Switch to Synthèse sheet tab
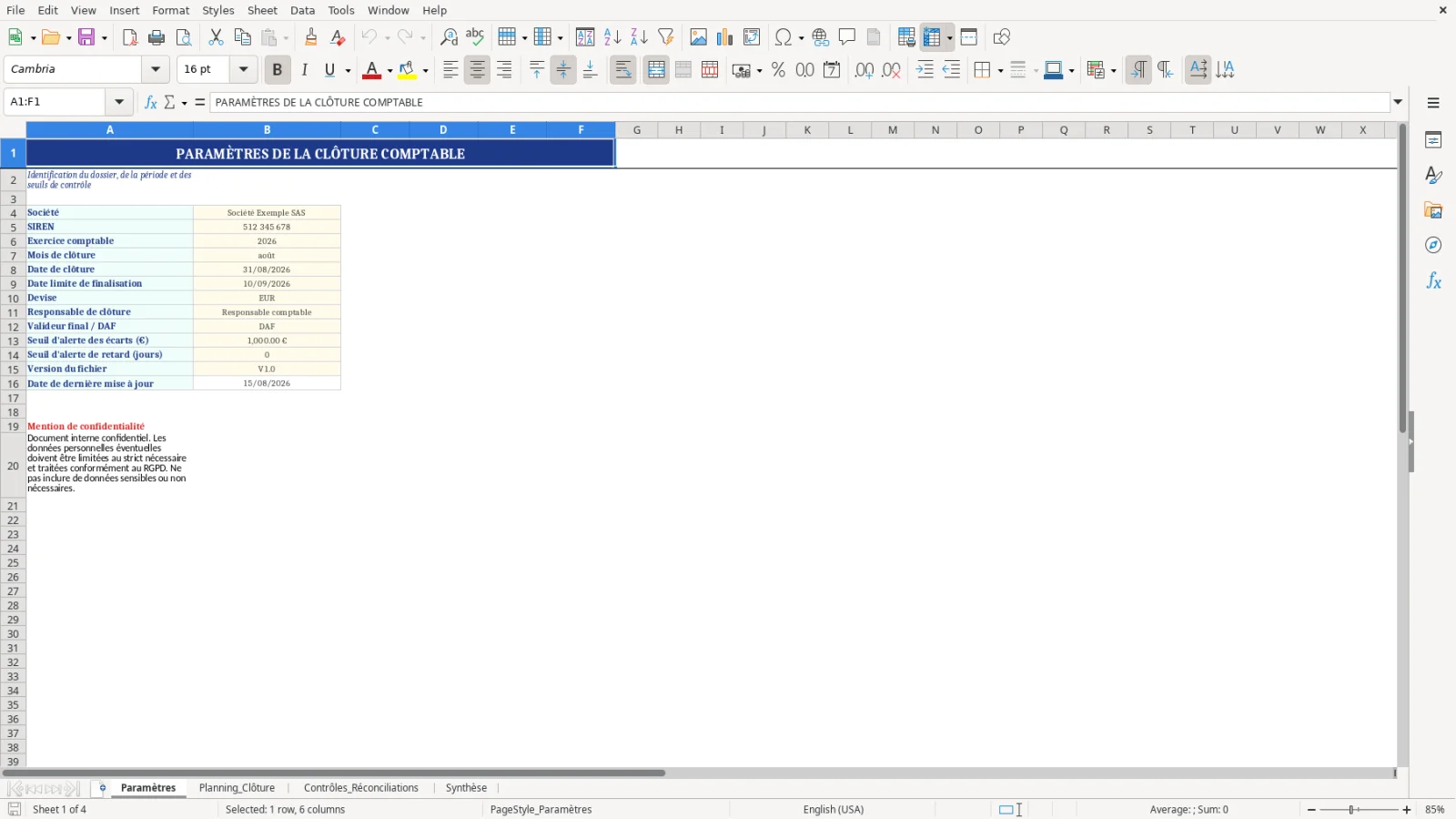1456x819 pixels. (x=466, y=788)
